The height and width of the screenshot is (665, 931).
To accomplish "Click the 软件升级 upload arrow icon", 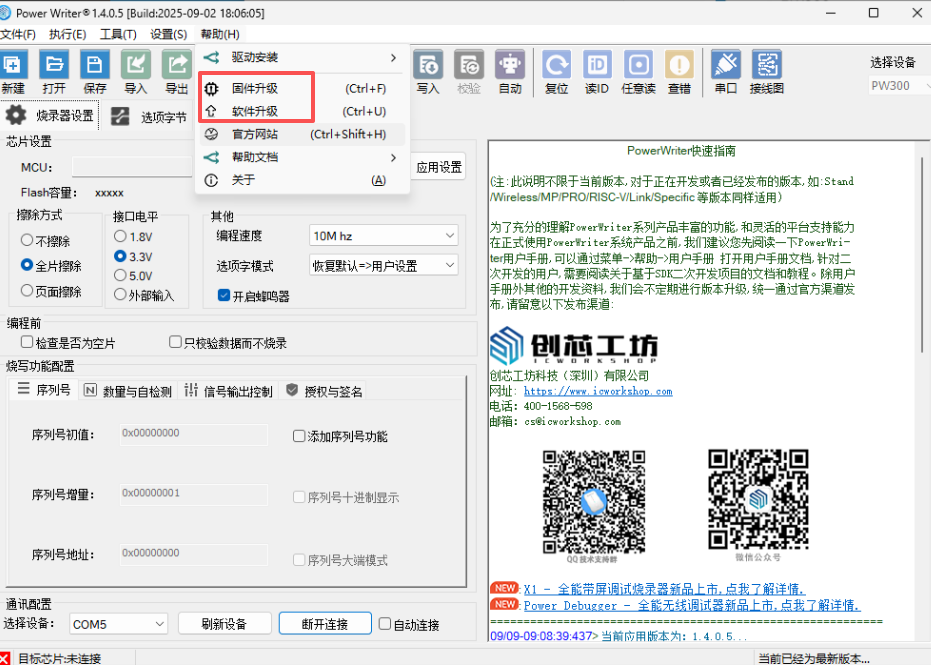I will coord(211,111).
